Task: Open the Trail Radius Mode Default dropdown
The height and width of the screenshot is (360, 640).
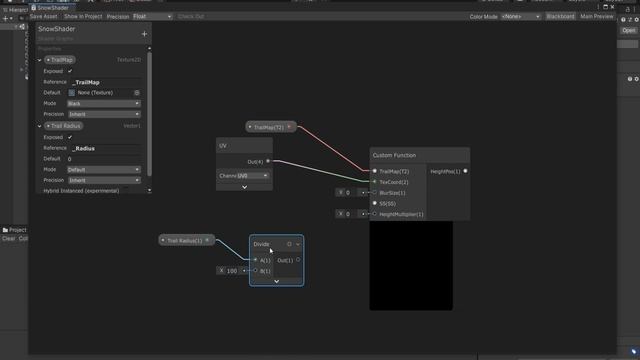Action: pos(104,169)
